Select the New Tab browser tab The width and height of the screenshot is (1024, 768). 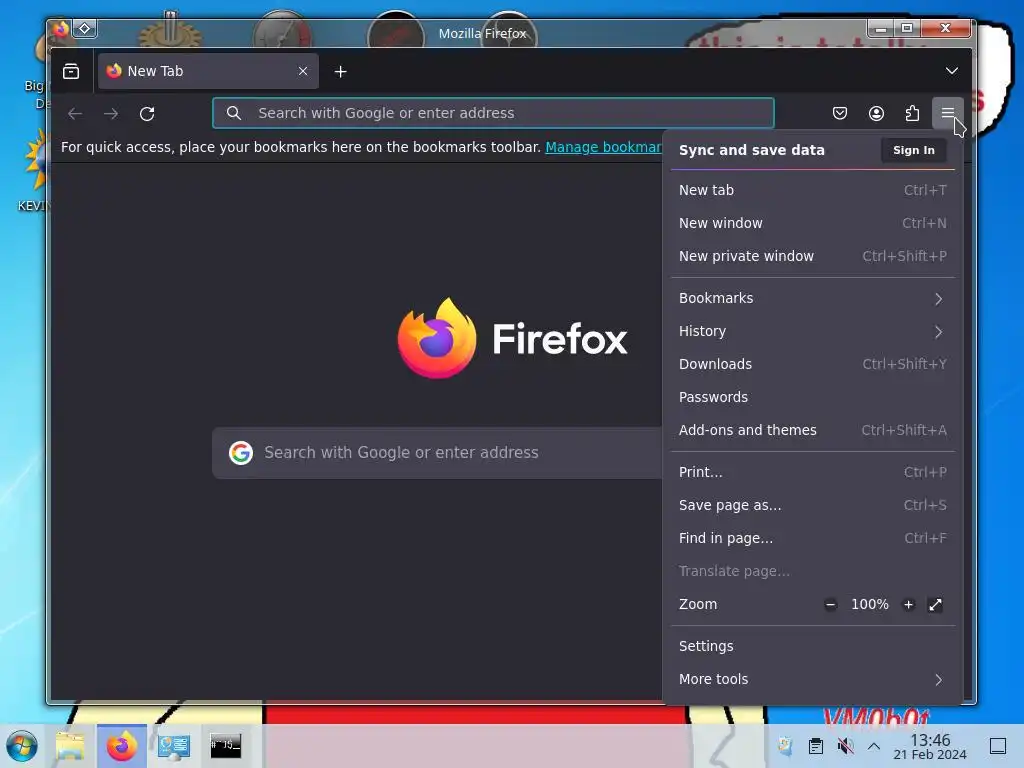pyautogui.click(x=208, y=71)
